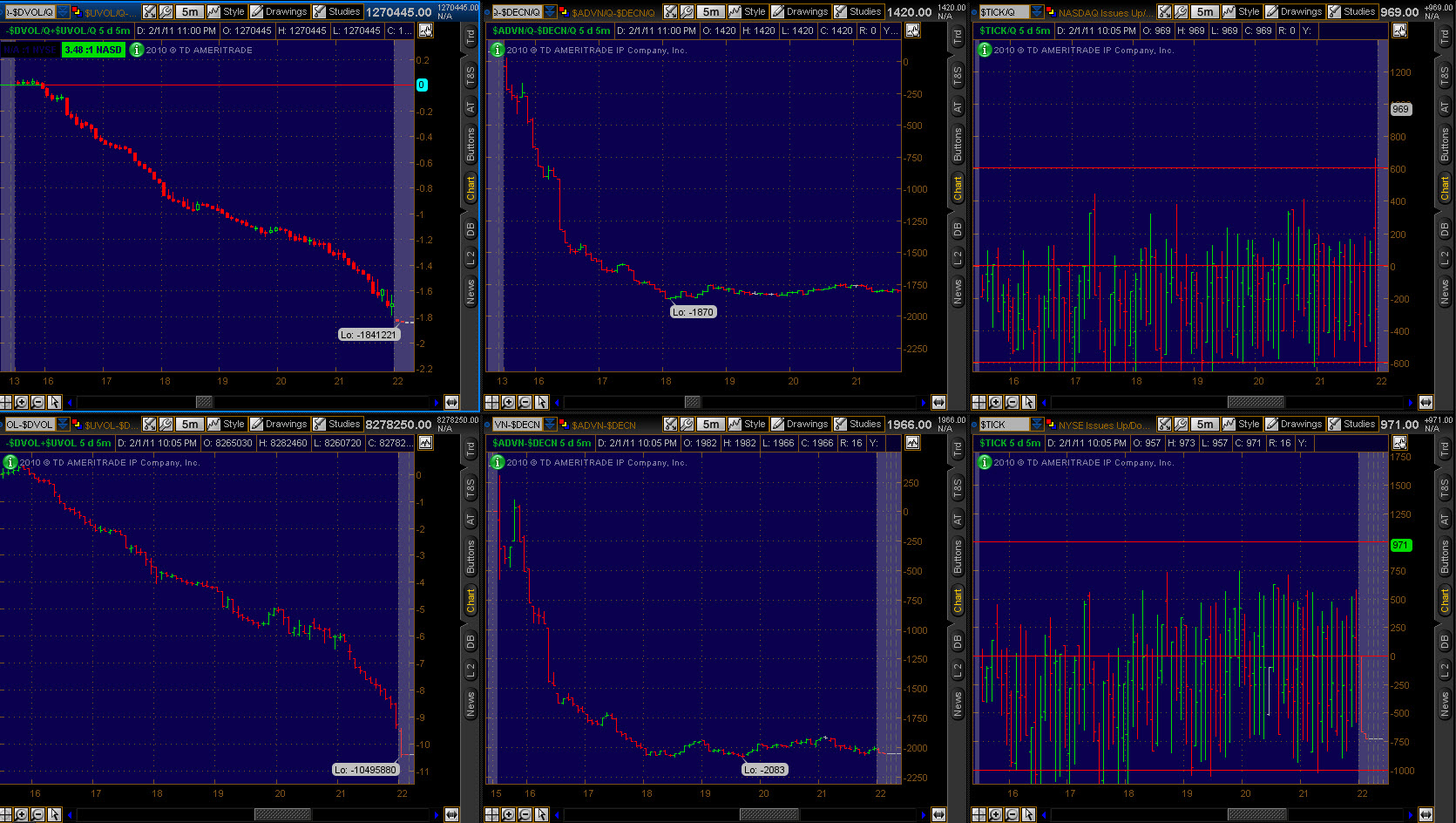Select pointer tool below the $TICK/Q chart
Viewport: 1456px width, 823px height.
1029,402
